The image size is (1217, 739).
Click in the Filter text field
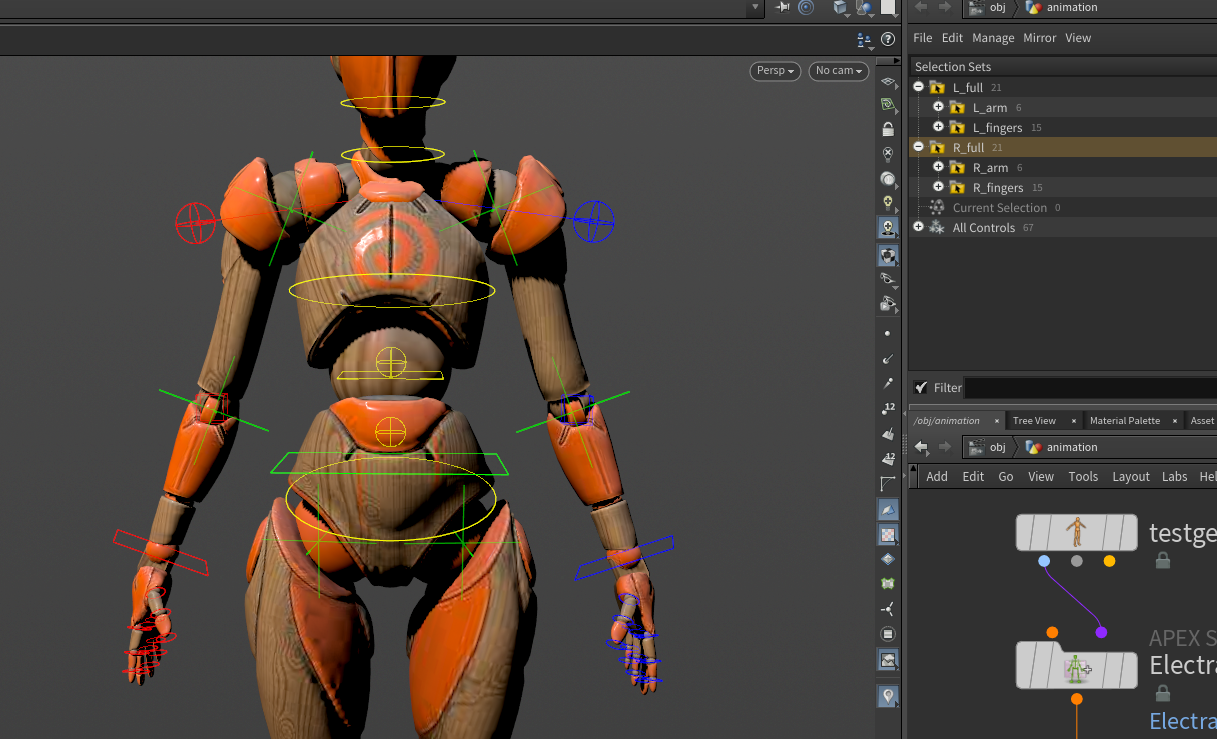click(x=1088, y=387)
